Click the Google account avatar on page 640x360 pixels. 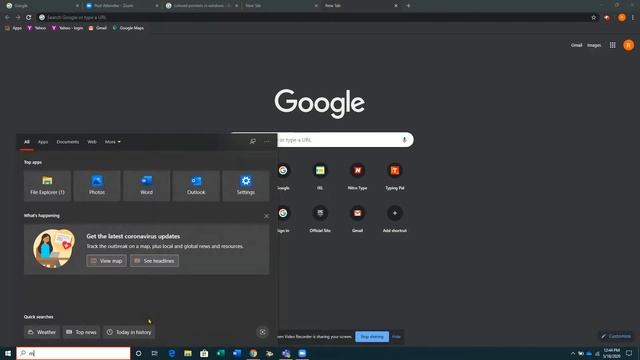click(x=629, y=45)
